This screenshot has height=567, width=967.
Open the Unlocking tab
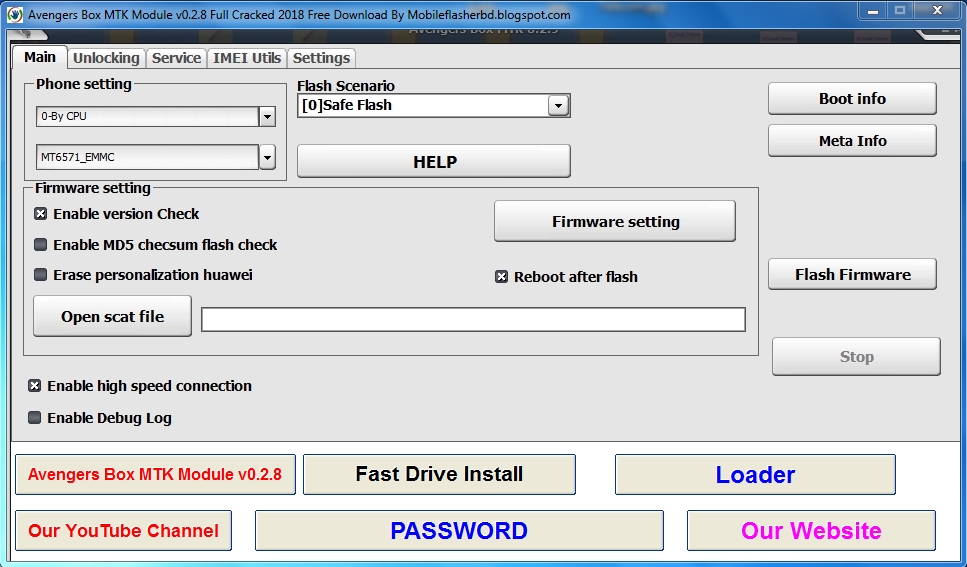106,58
